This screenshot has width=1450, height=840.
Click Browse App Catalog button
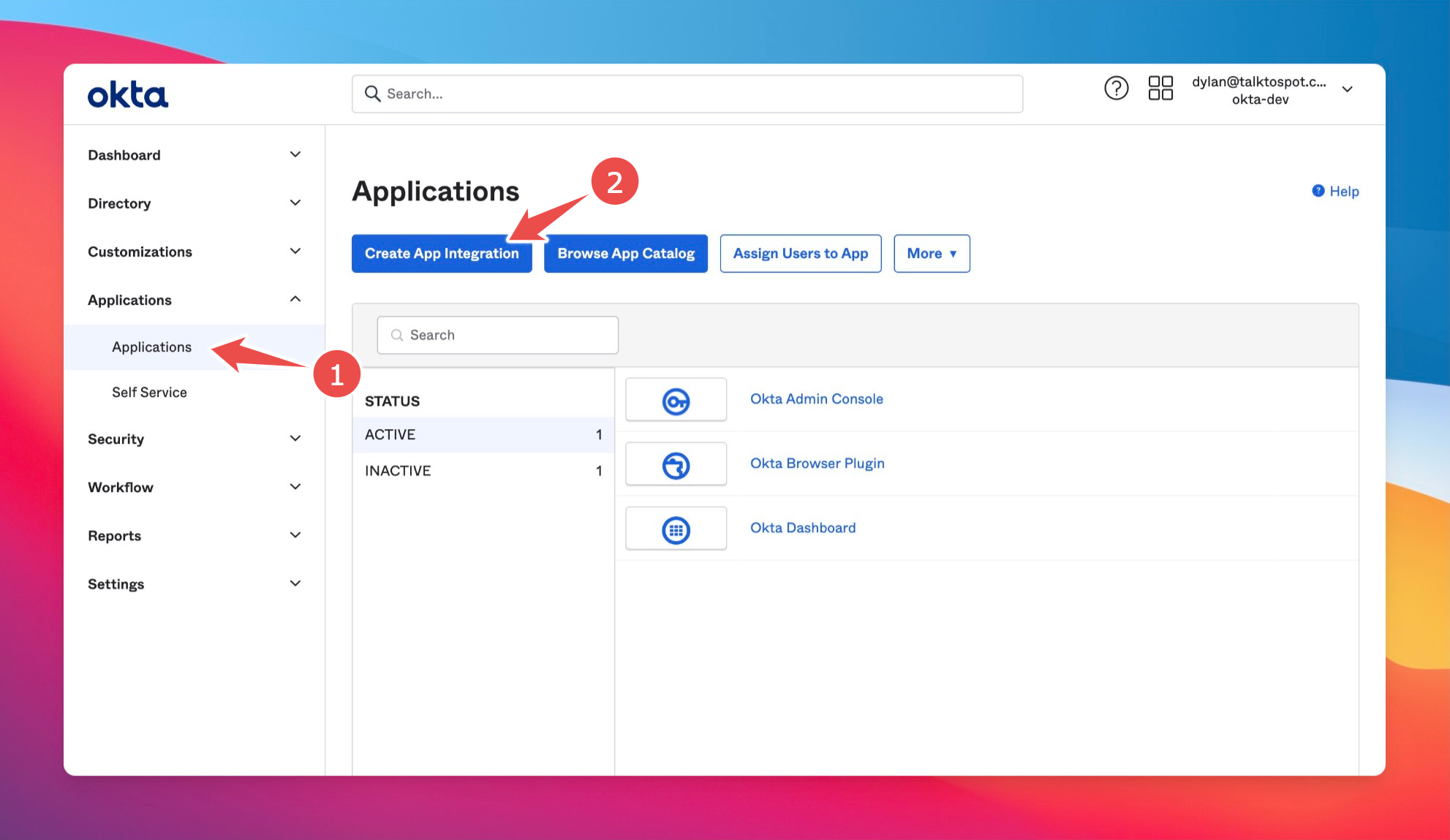(x=625, y=253)
